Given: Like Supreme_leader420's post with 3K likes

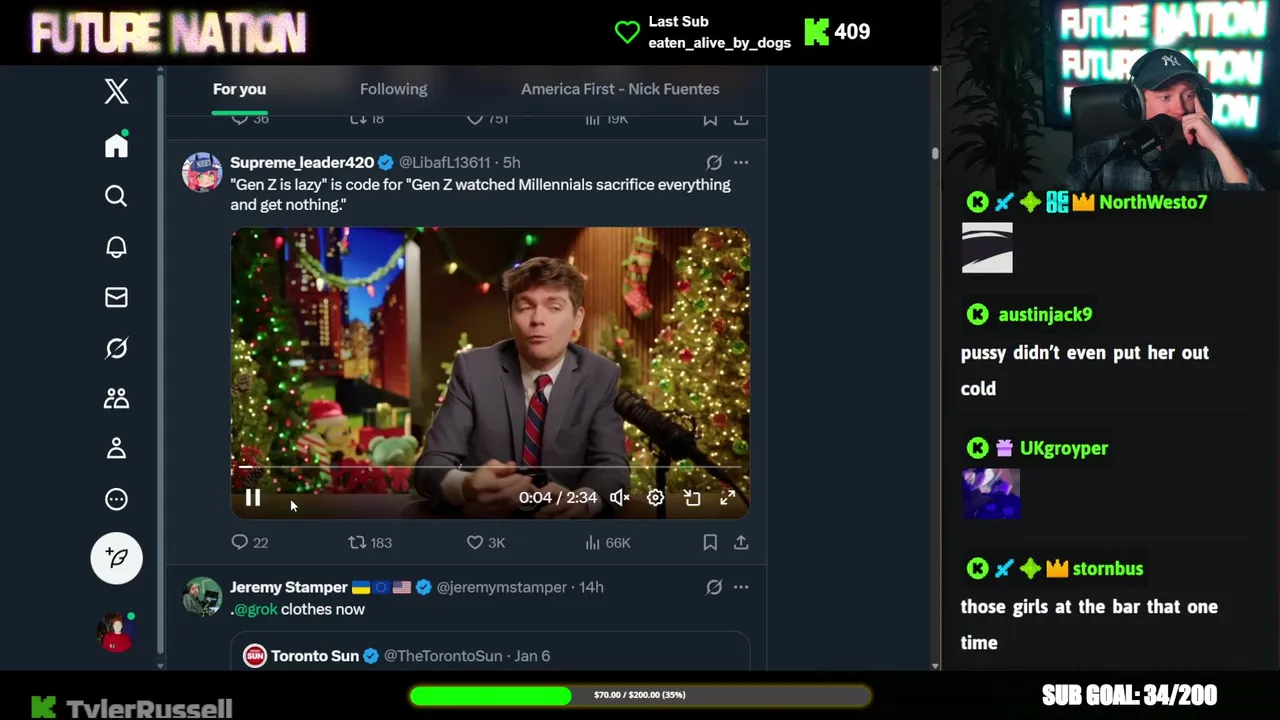Looking at the screenshot, I should (486, 542).
